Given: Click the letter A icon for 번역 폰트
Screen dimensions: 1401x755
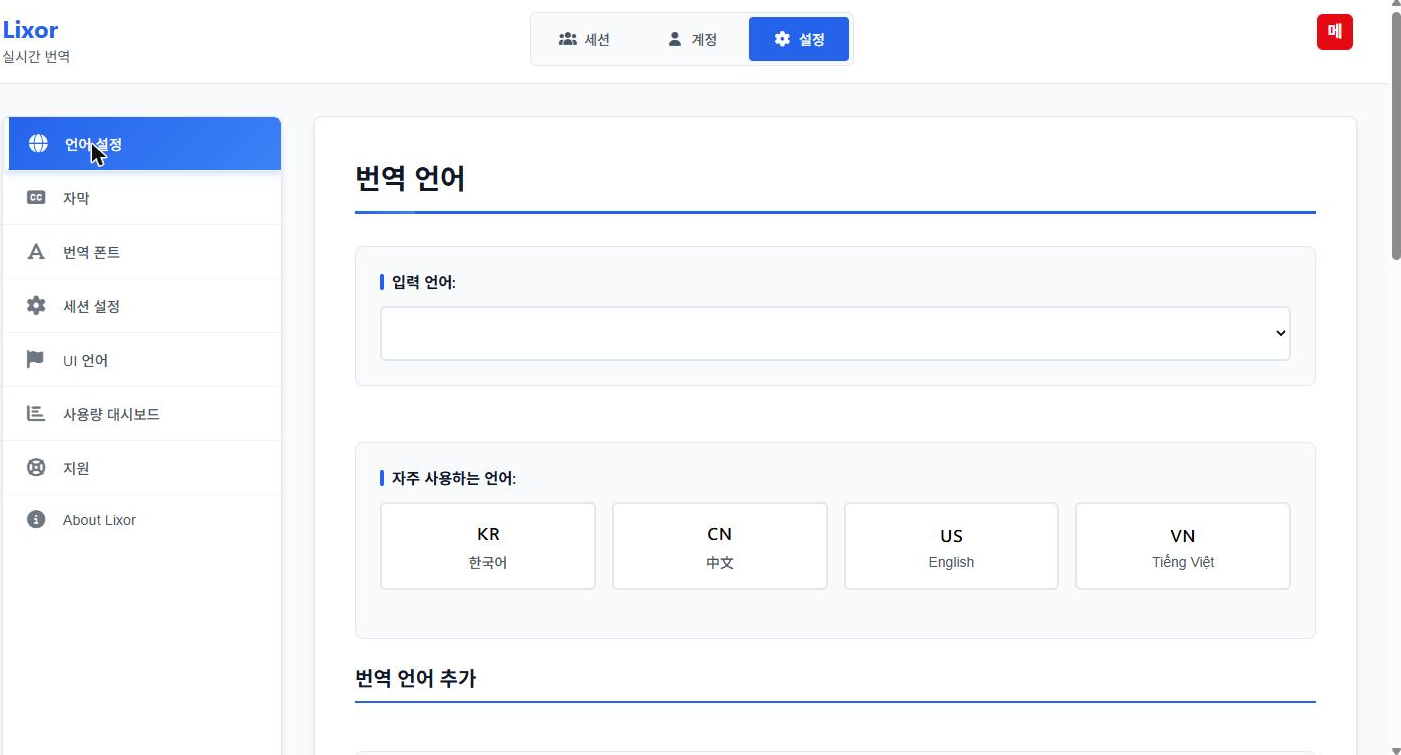Looking at the screenshot, I should [x=36, y=252].
